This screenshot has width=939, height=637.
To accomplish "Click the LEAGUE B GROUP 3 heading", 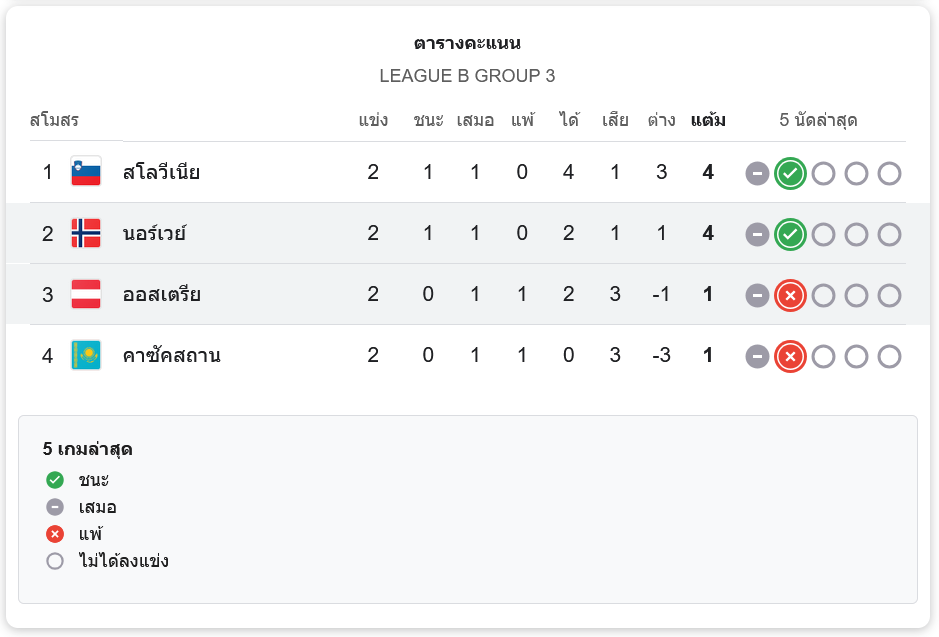I will point(467,76).
